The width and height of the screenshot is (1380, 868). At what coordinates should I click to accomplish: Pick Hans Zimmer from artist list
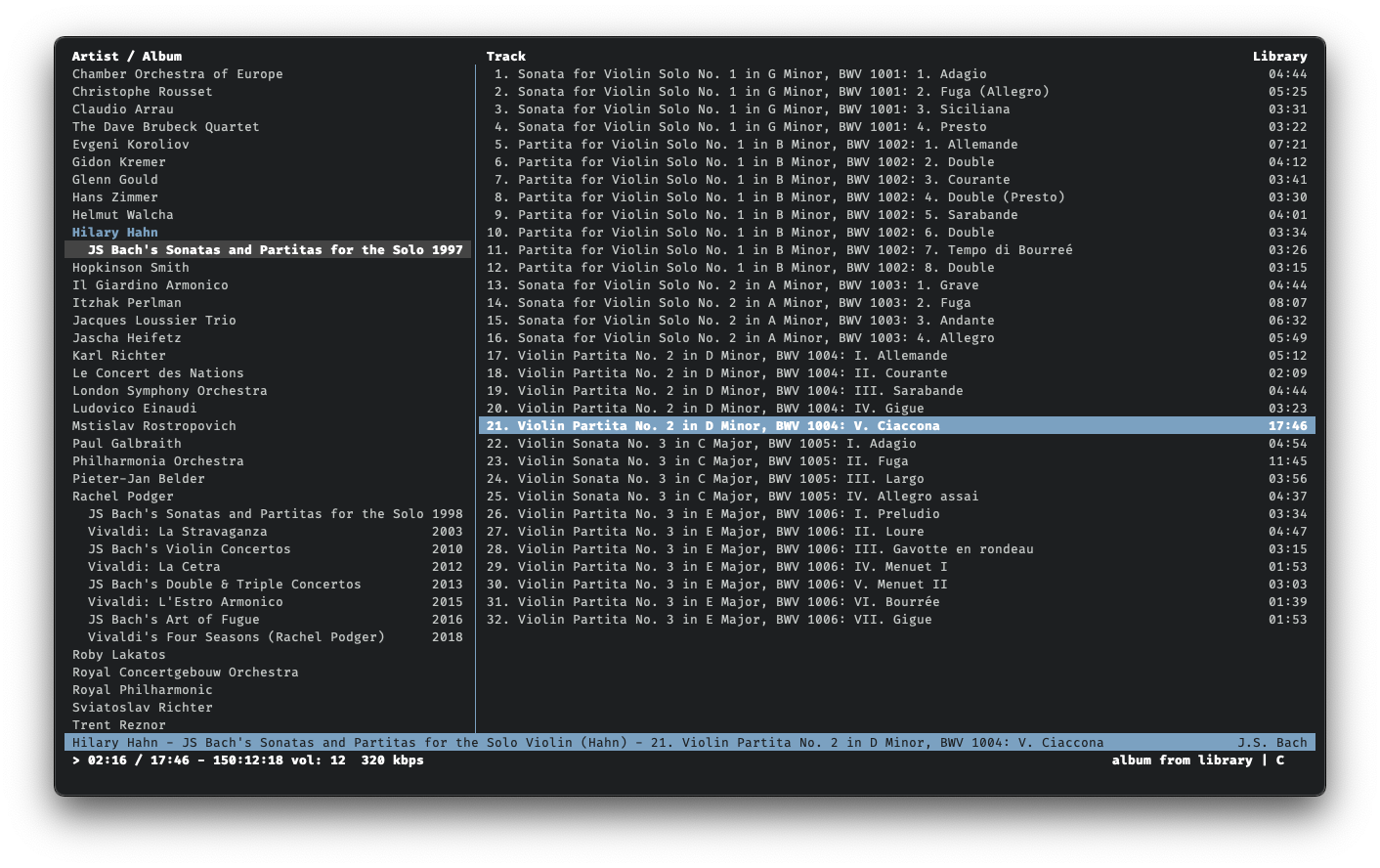tap(114, 197)
